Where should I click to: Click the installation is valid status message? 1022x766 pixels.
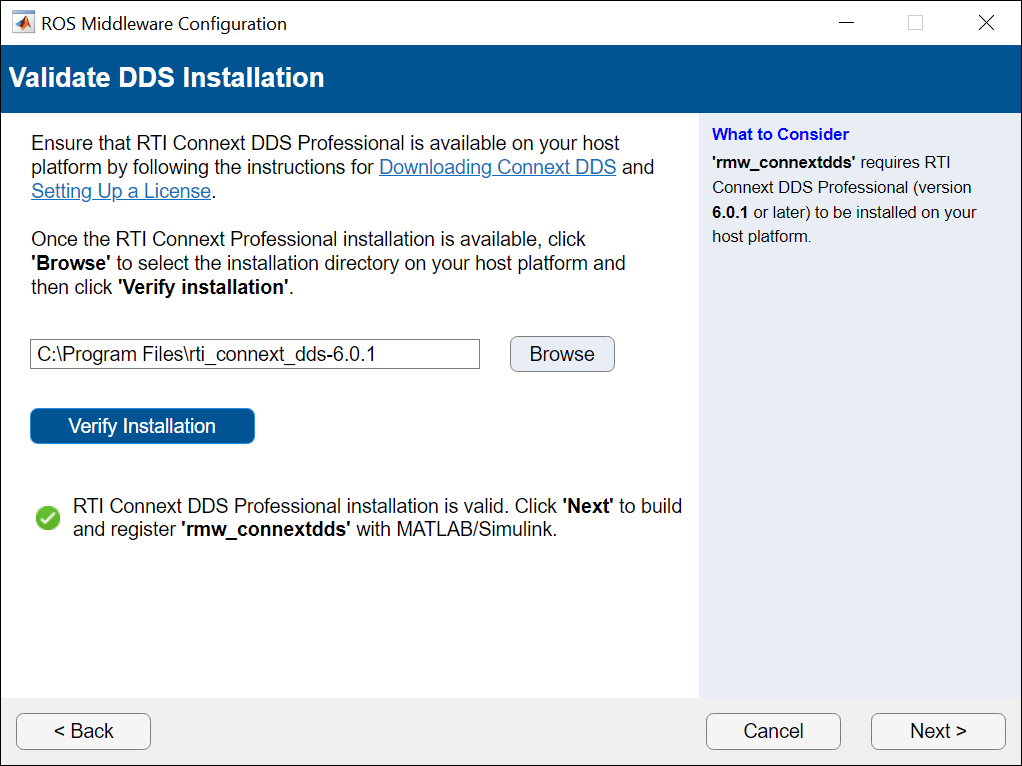[x=377, y=518]
